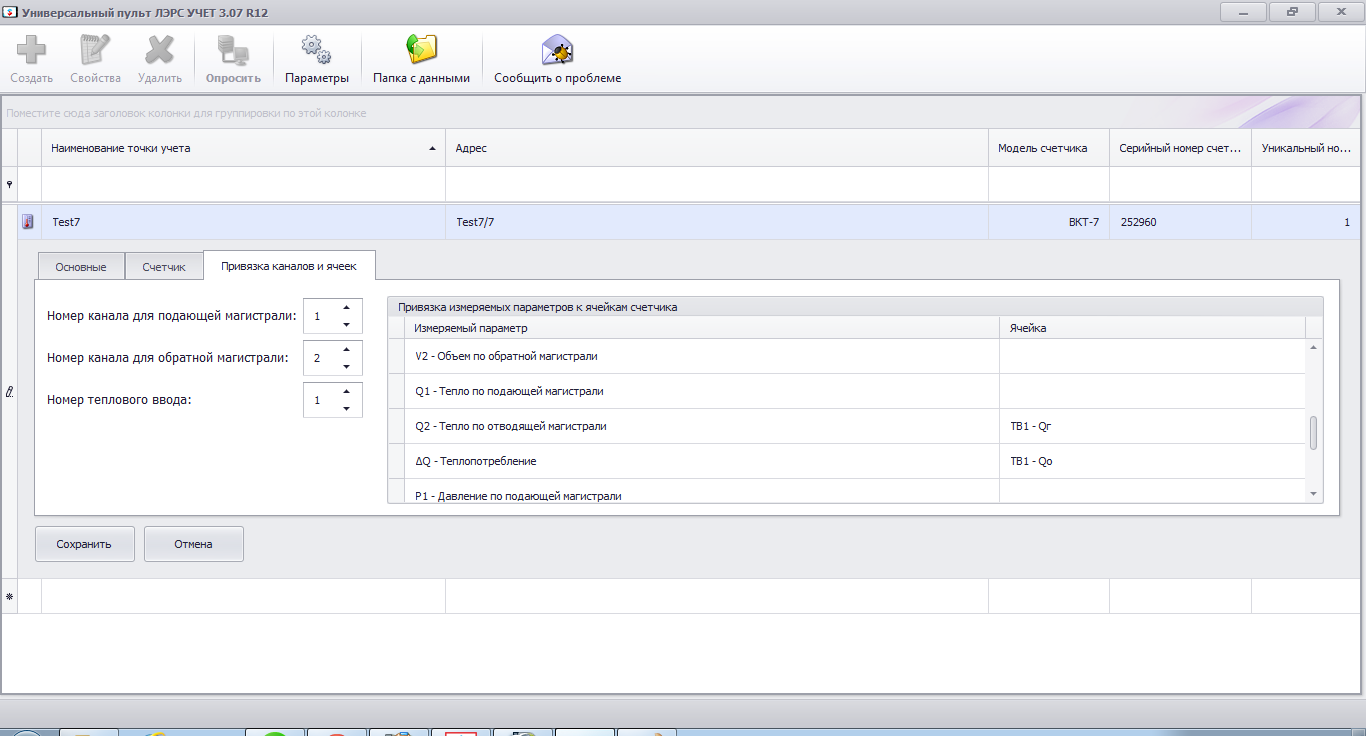The height and width of the screenshot is (736, 1366).
Task: Switch to the Основные tab
Action: [81, 267]
